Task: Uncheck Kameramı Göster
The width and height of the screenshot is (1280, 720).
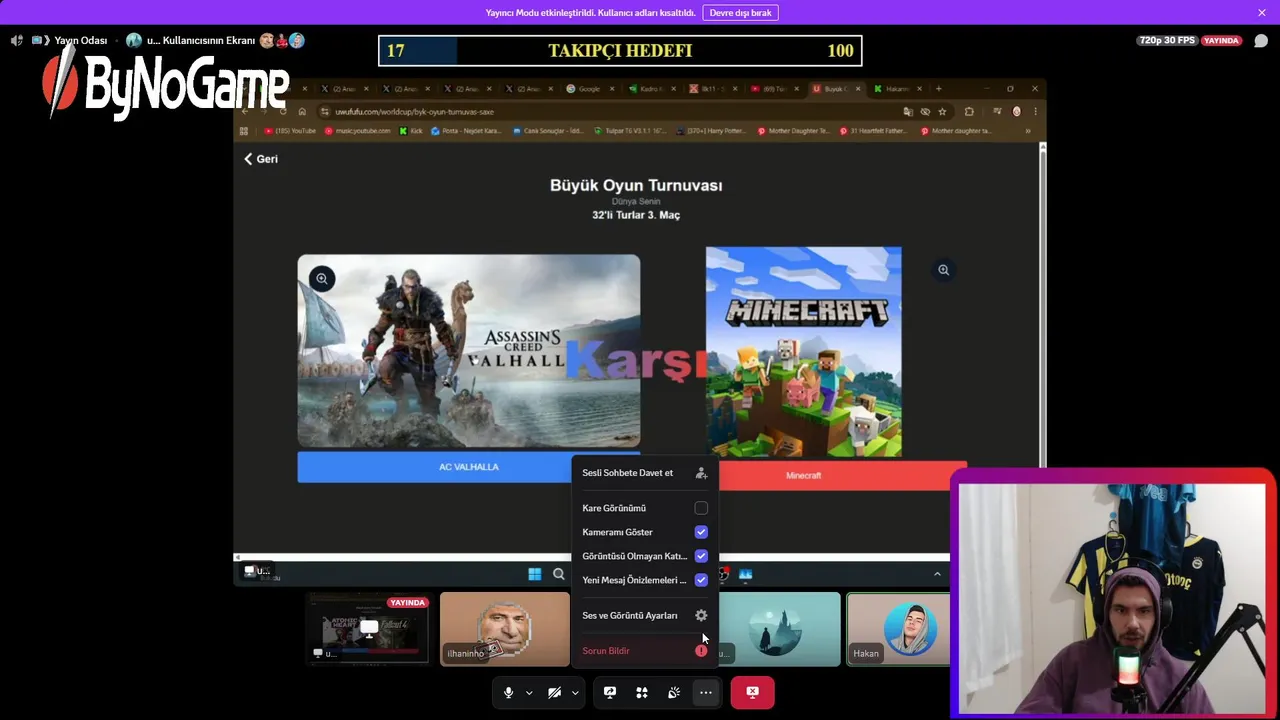Action: (701, 532)
